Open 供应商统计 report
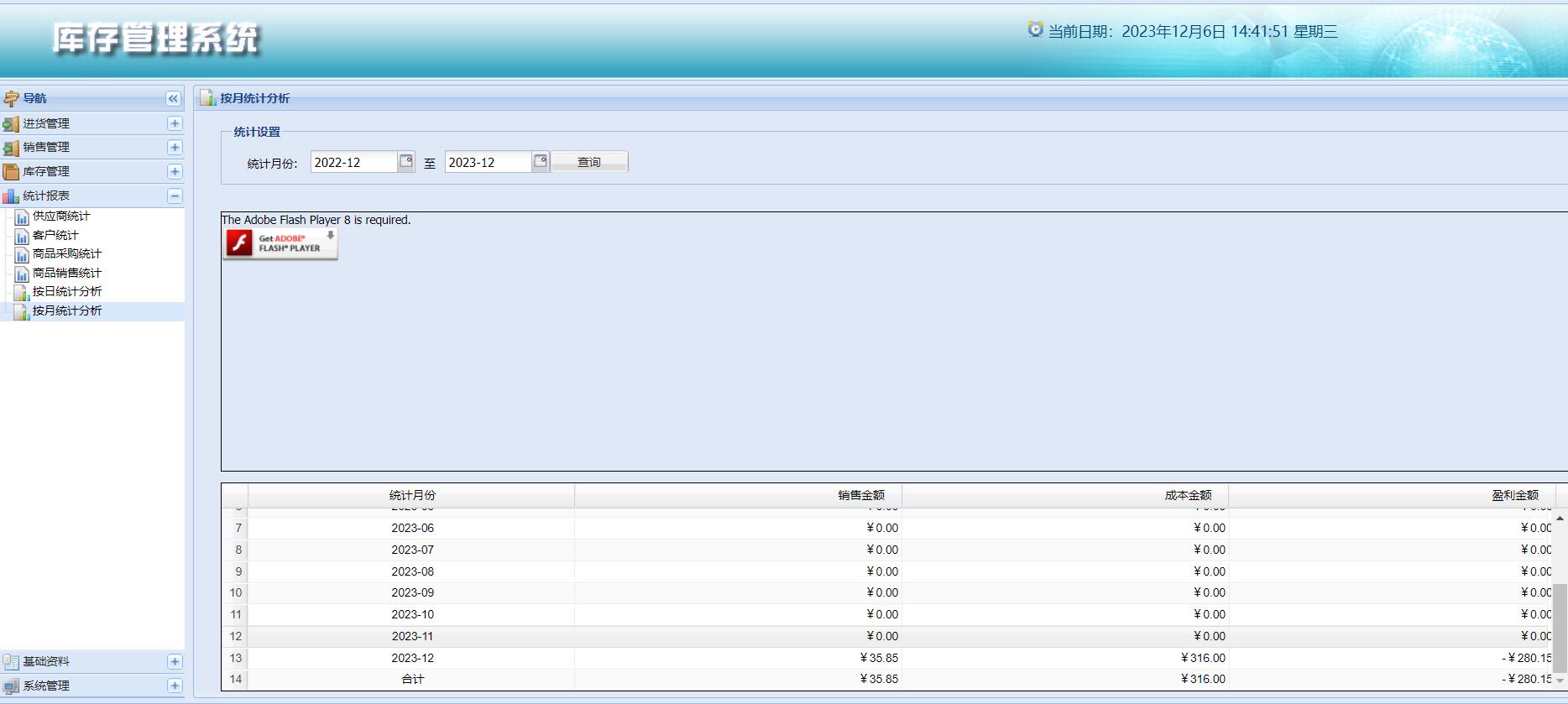The image size is (1568, 704). point(61,216)
